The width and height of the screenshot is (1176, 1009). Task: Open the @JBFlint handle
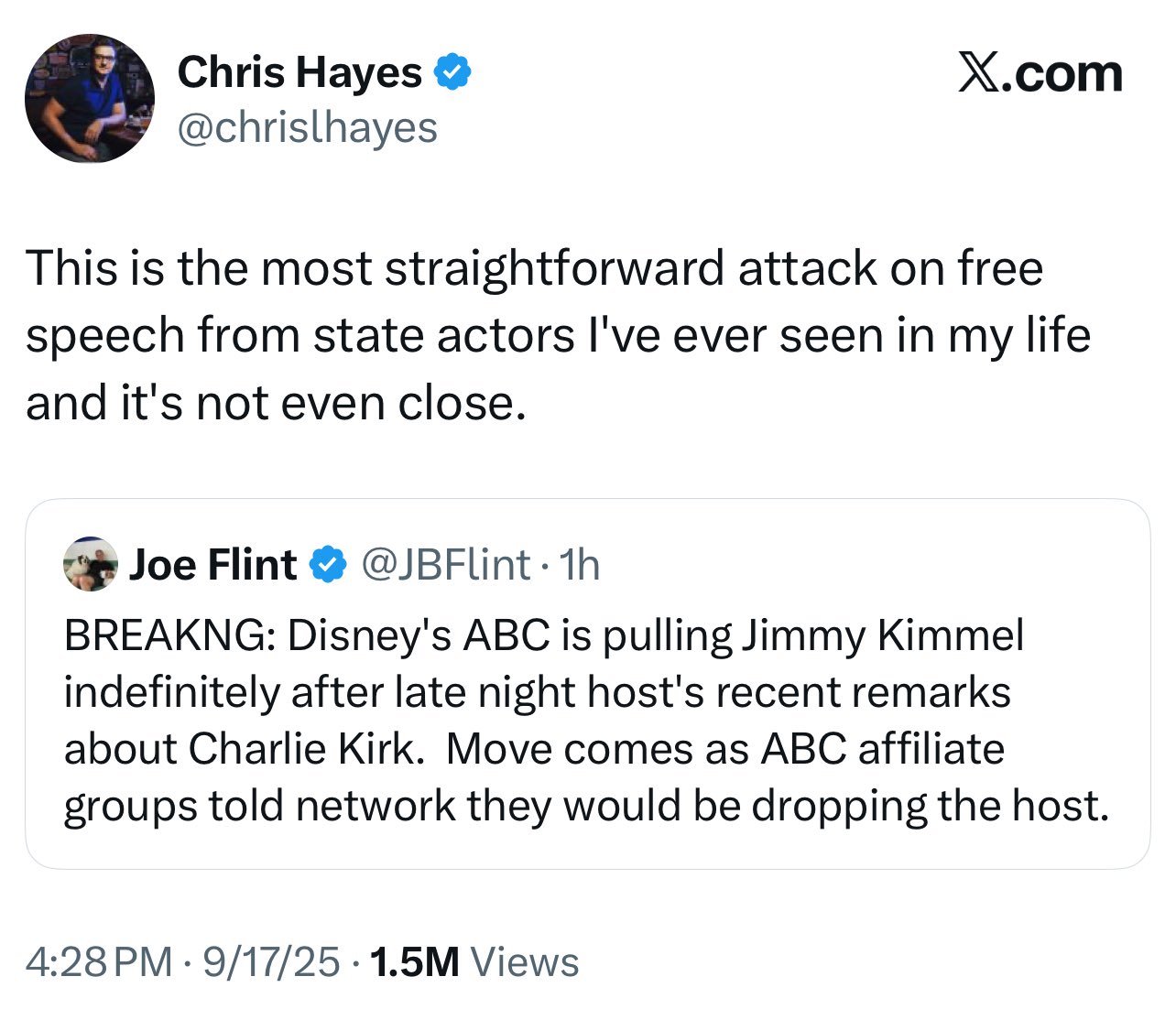point(446,564)
